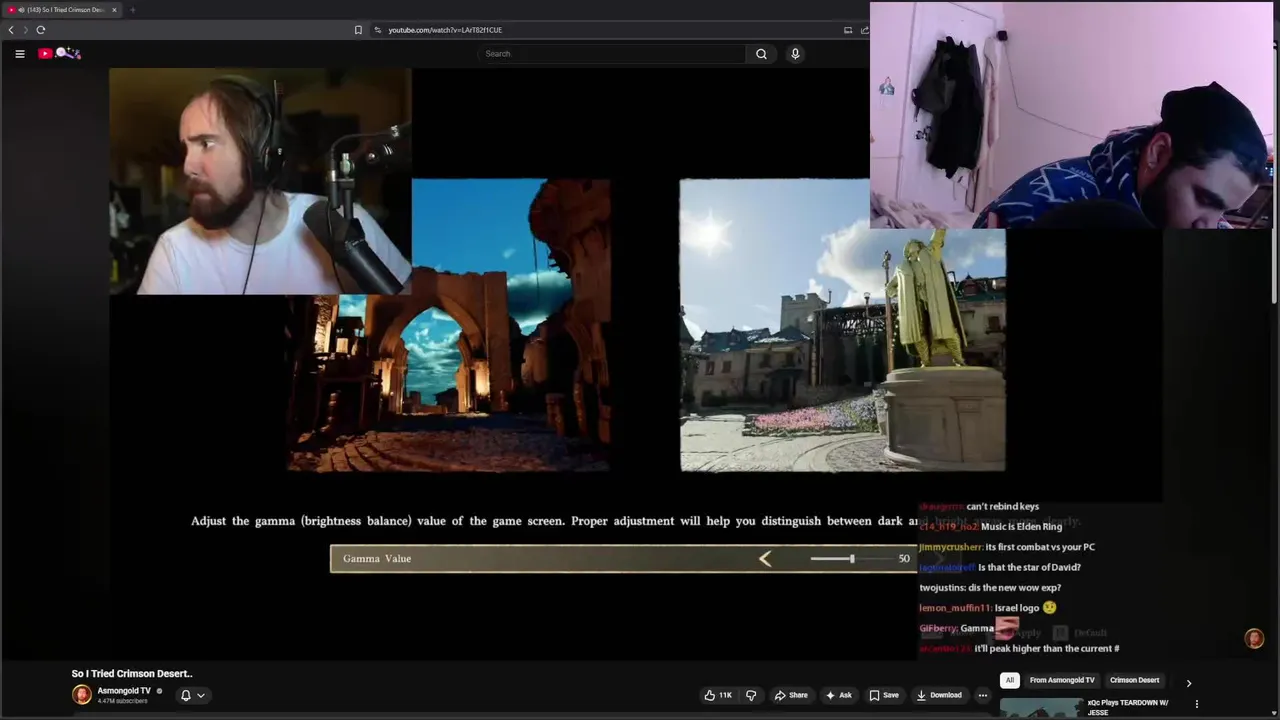1280x720 pixels.
Task: Click the cast/media icon in the address bar
Action: (848, 30)
